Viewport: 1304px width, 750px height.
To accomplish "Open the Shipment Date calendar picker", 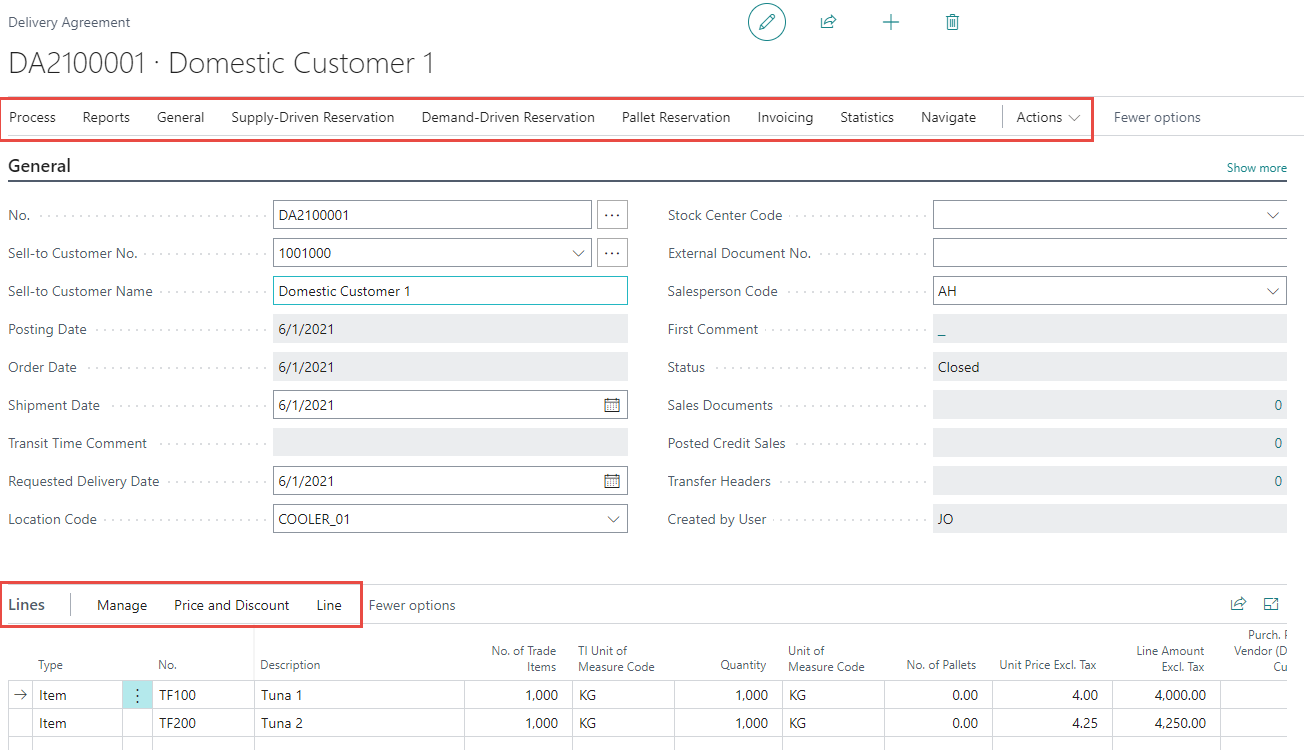I will (x=612, y=405).
